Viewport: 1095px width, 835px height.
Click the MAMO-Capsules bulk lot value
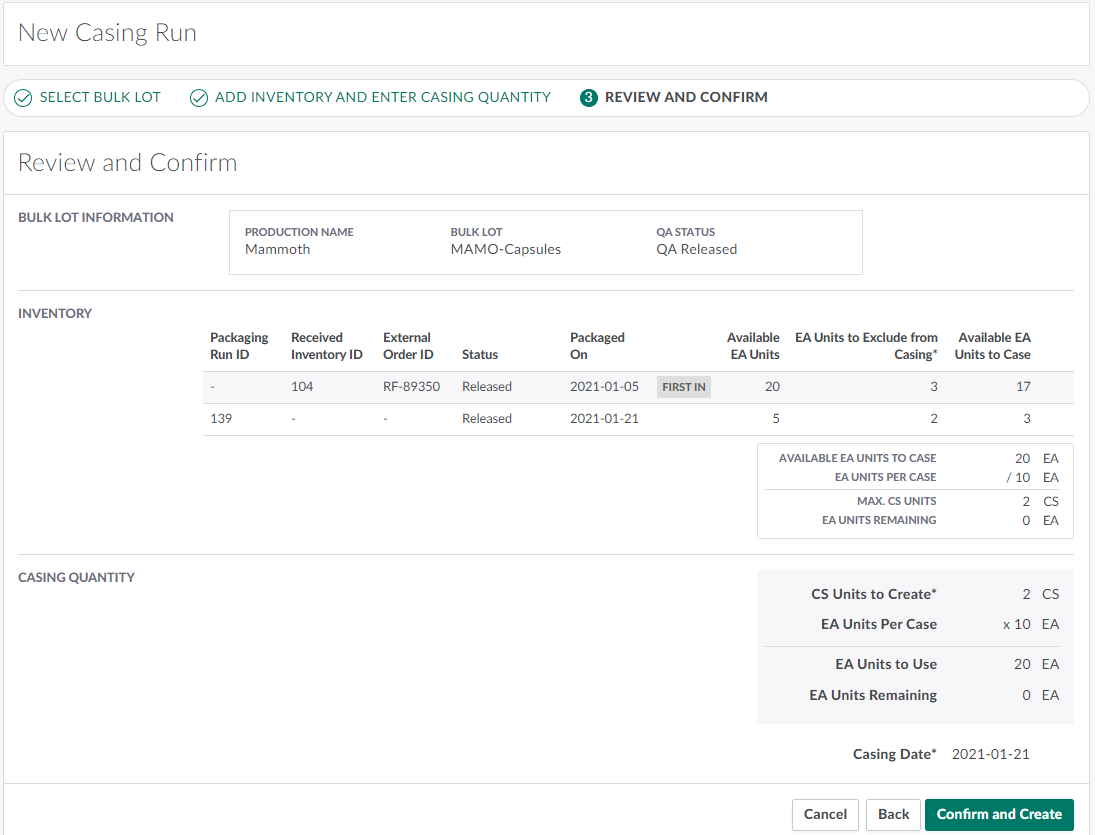(505, 250)
